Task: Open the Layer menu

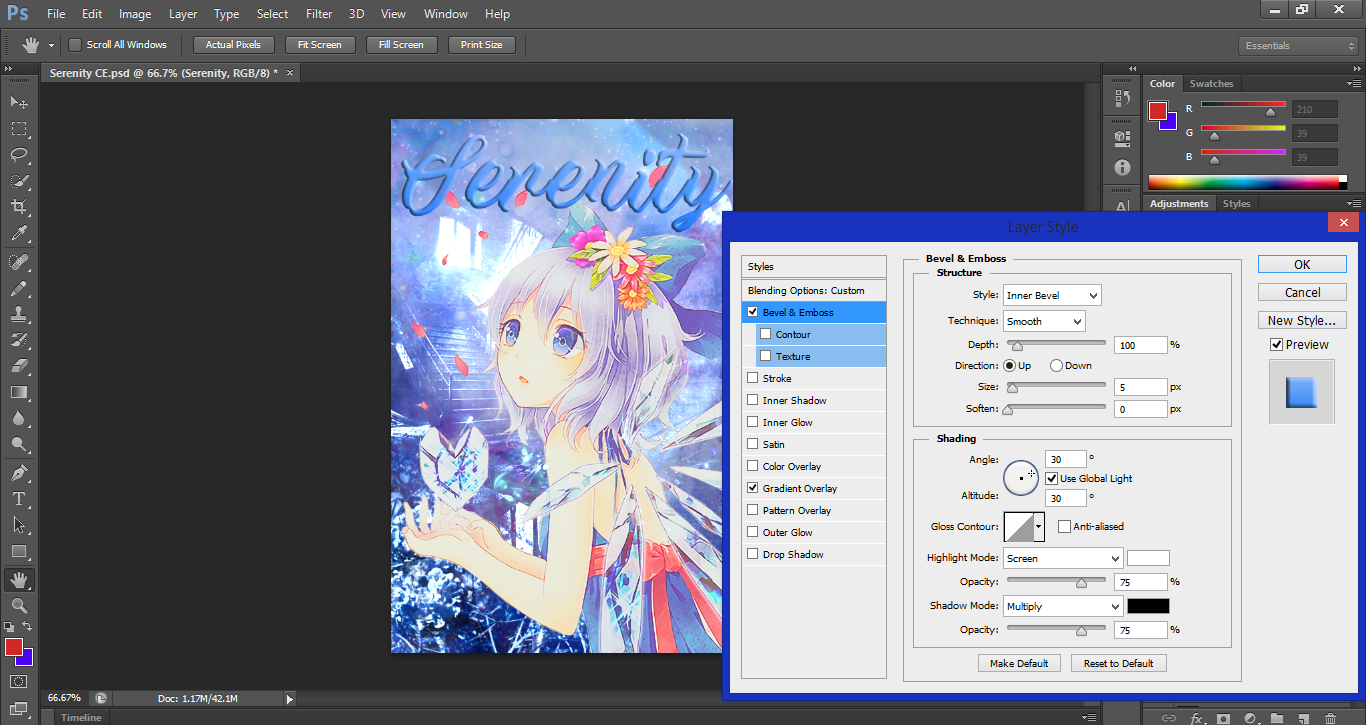Action: tap(183, 14)
